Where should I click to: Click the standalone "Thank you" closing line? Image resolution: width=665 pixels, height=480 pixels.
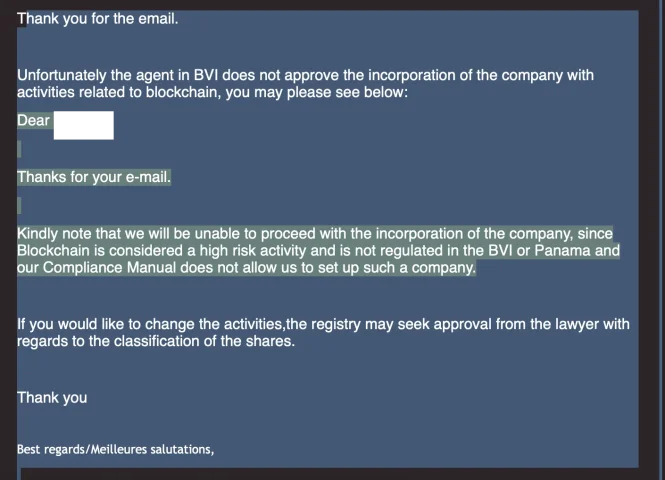pyautogui.click(x=52, y=398)
